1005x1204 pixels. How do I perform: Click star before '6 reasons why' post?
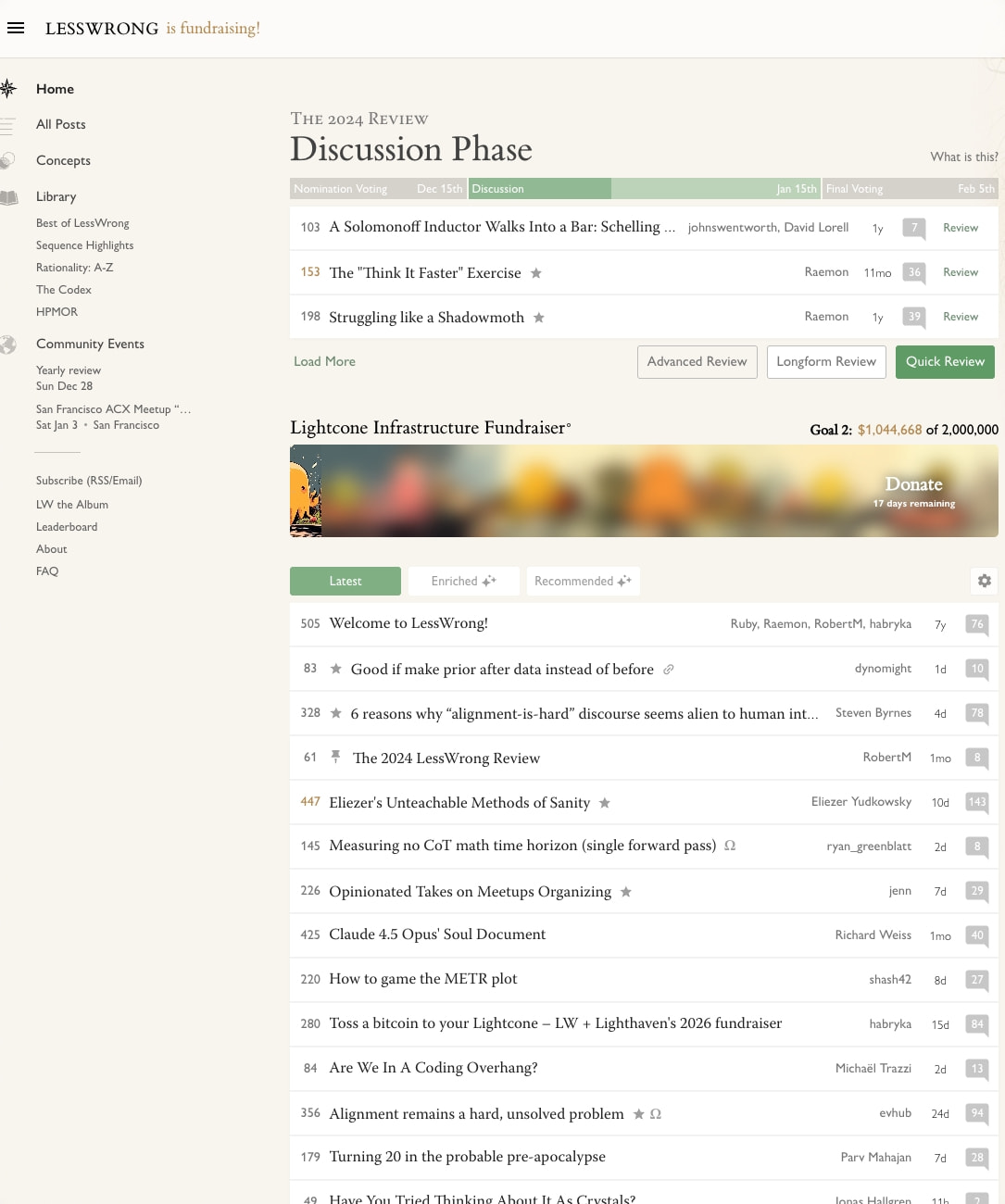(x=336, y=713)
